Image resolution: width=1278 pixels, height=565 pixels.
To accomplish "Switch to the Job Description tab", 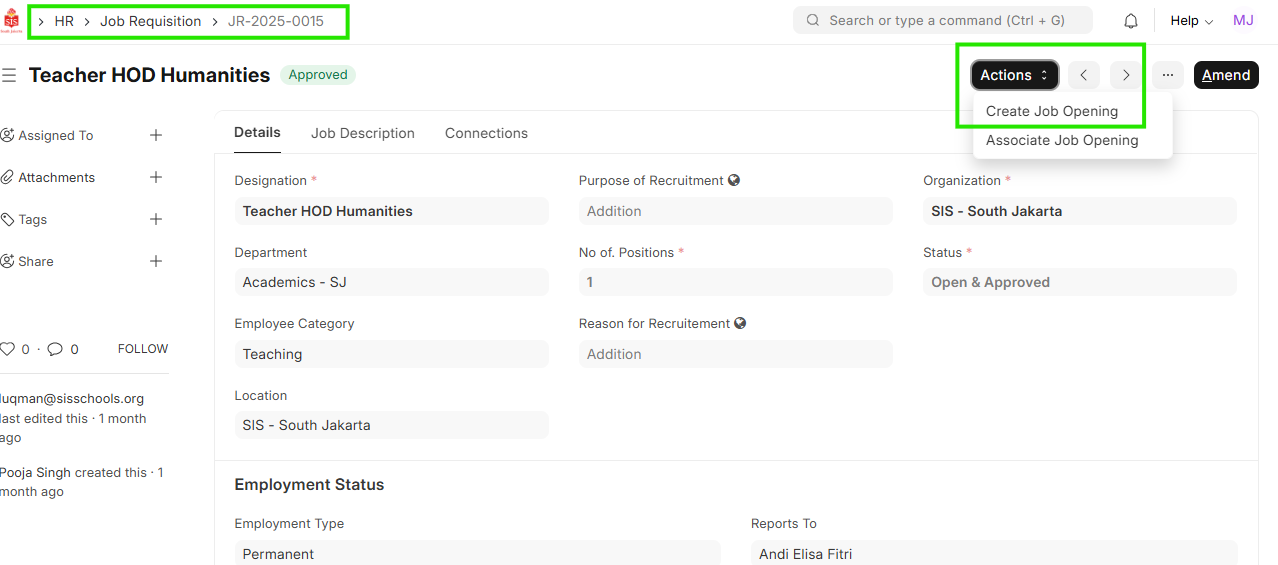I will coord(362,133).
